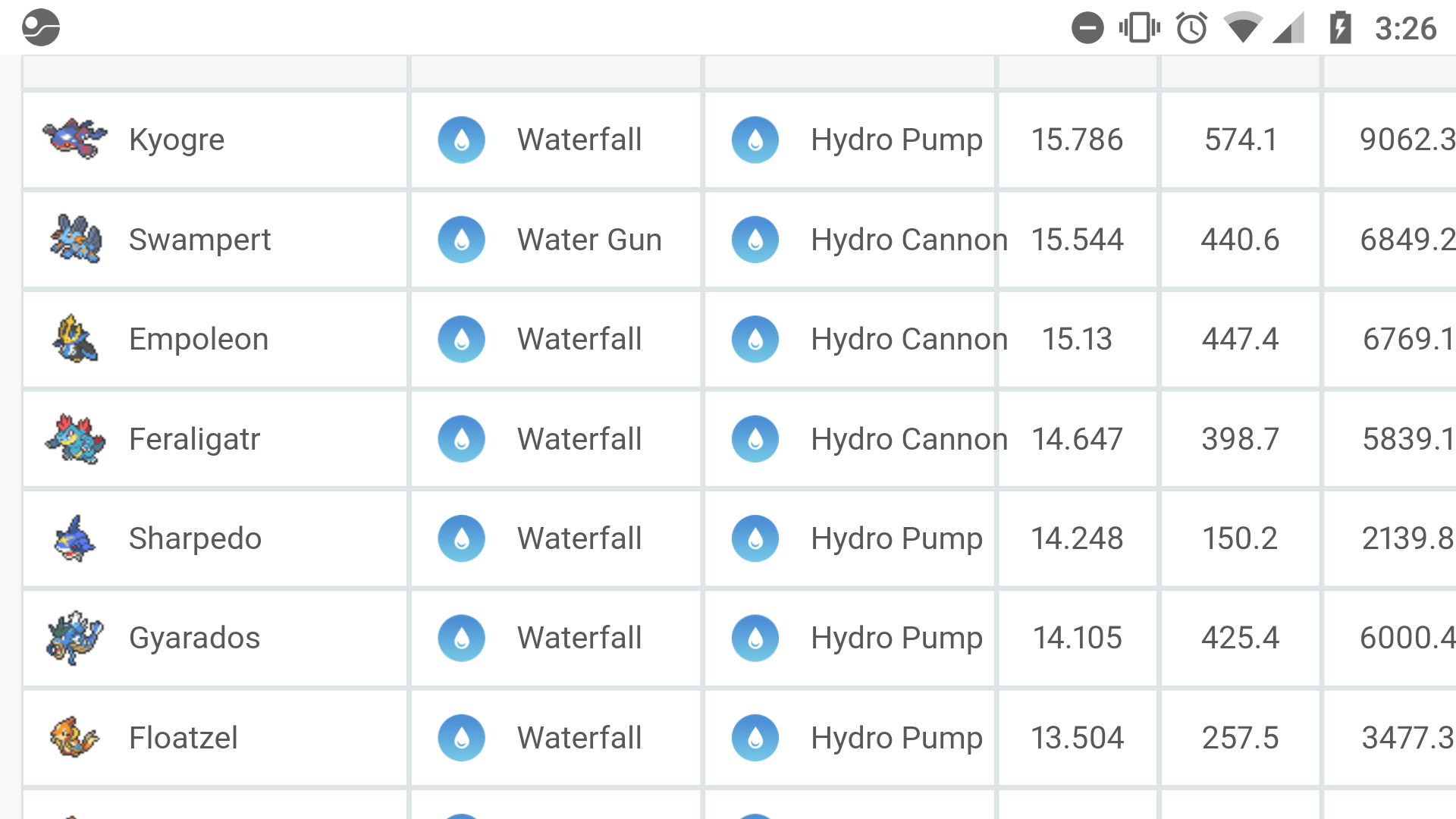Click water type icon beside Feraligatr's Waterfall

pyautogui.click(x=461, y=439)
